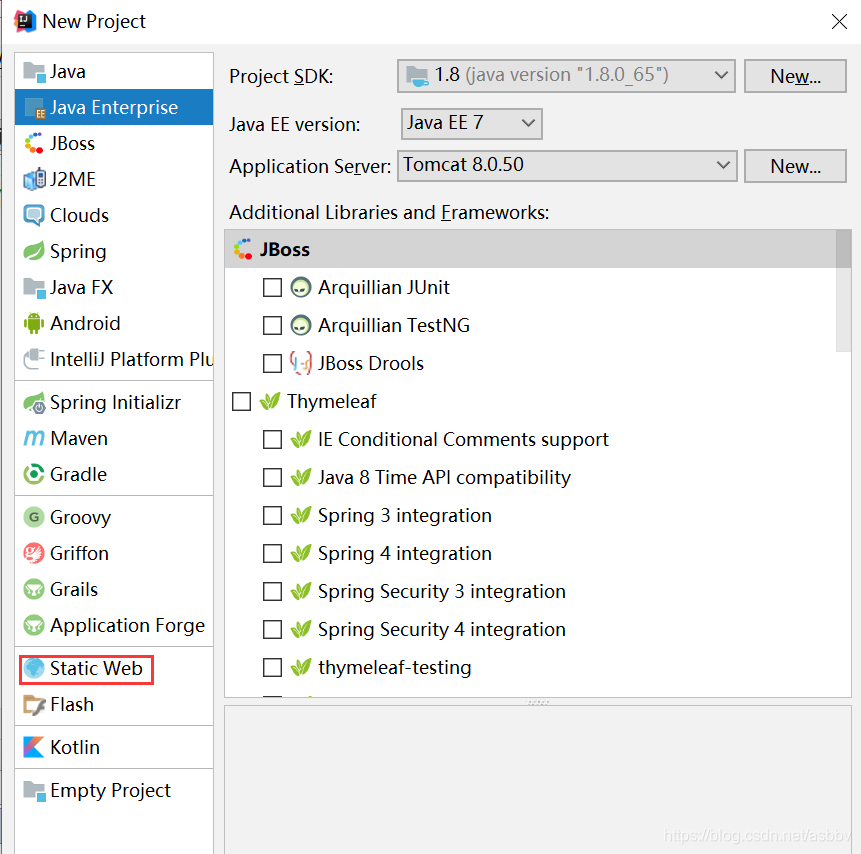
Task: Click the Groovy G icon
Action: pyautogui.click(x=34, y=517)
